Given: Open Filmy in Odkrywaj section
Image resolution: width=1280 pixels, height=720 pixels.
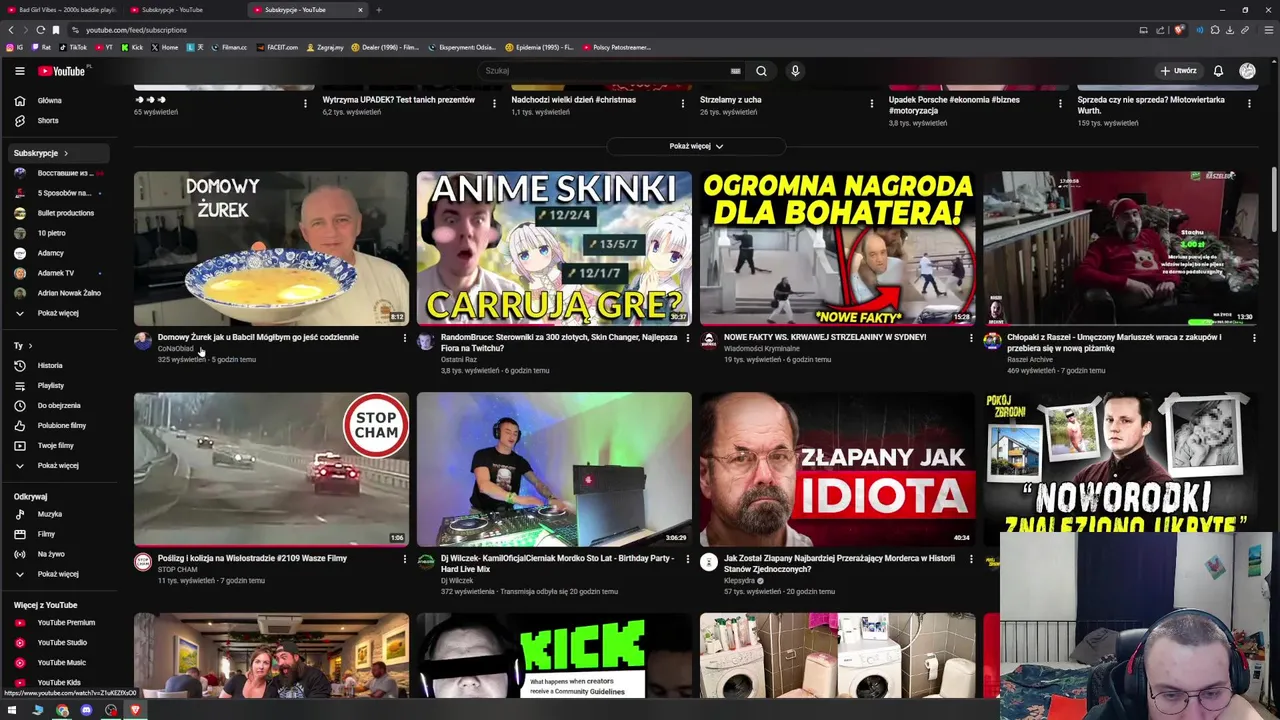Looking at the screenshot, I should tap(60, 534).
